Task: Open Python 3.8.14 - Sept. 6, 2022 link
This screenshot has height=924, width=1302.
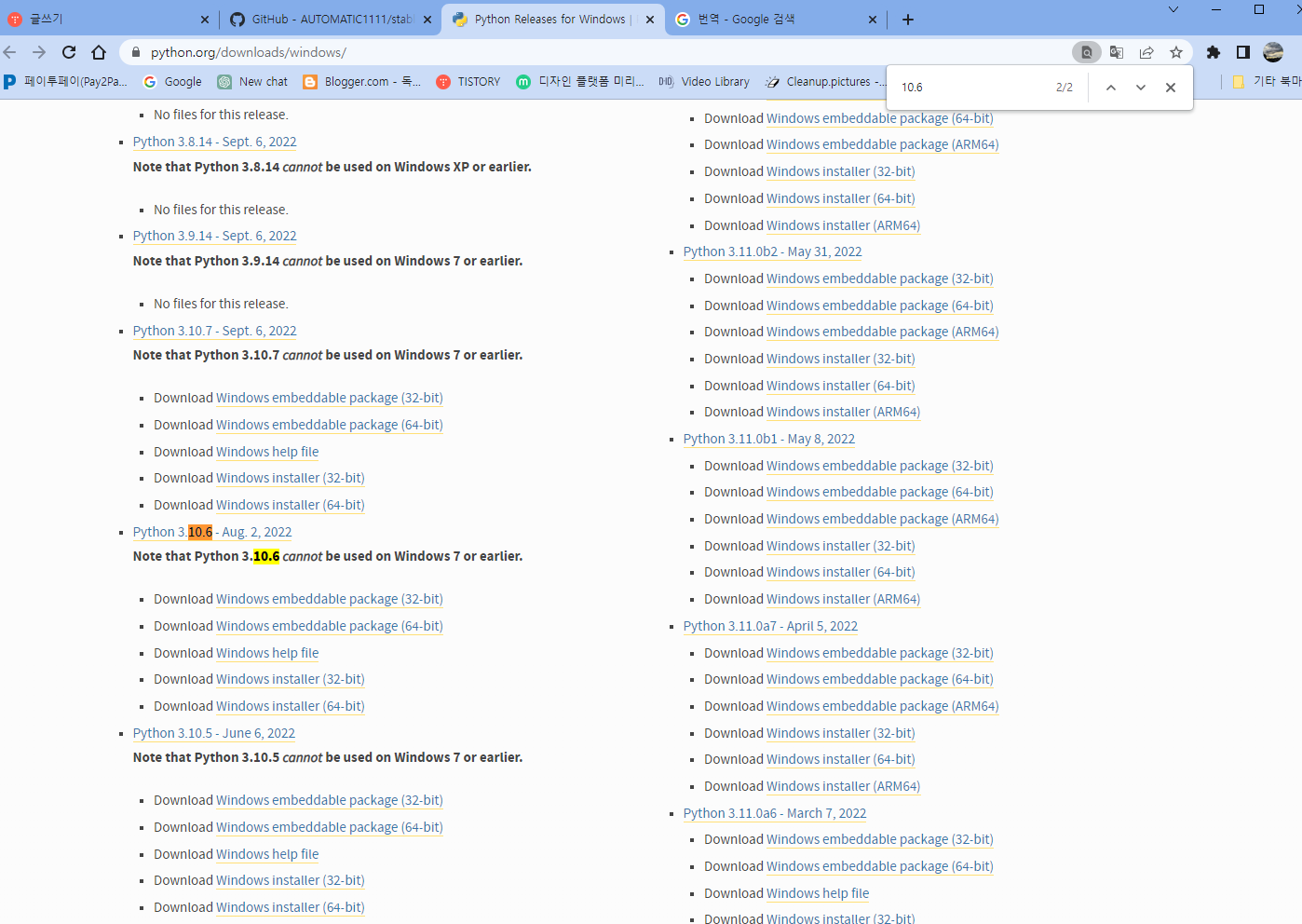Action: (215, 142)
